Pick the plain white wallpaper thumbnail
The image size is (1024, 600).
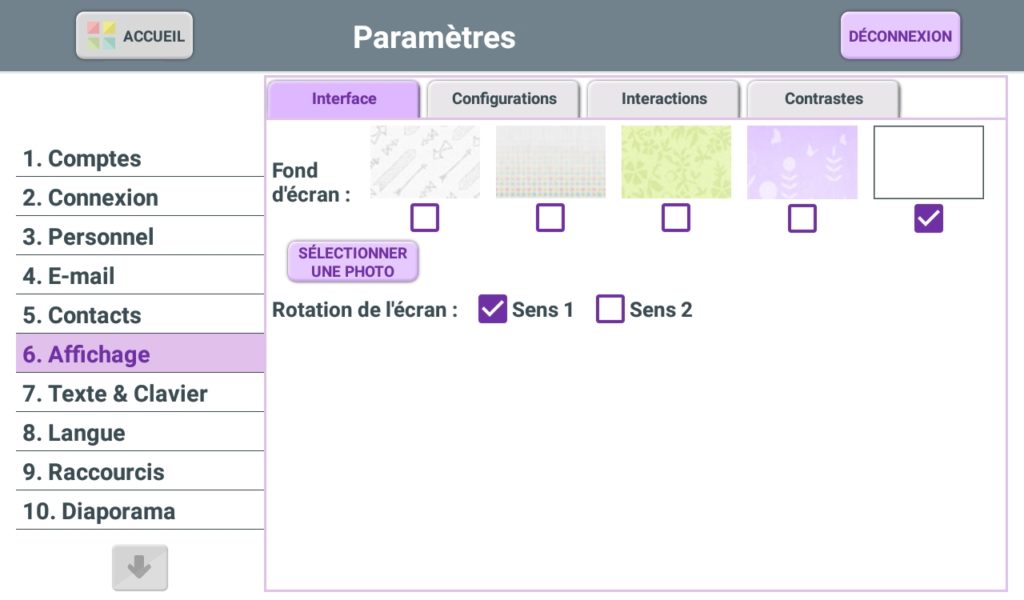pyautogui.click(x=928, y=162)
